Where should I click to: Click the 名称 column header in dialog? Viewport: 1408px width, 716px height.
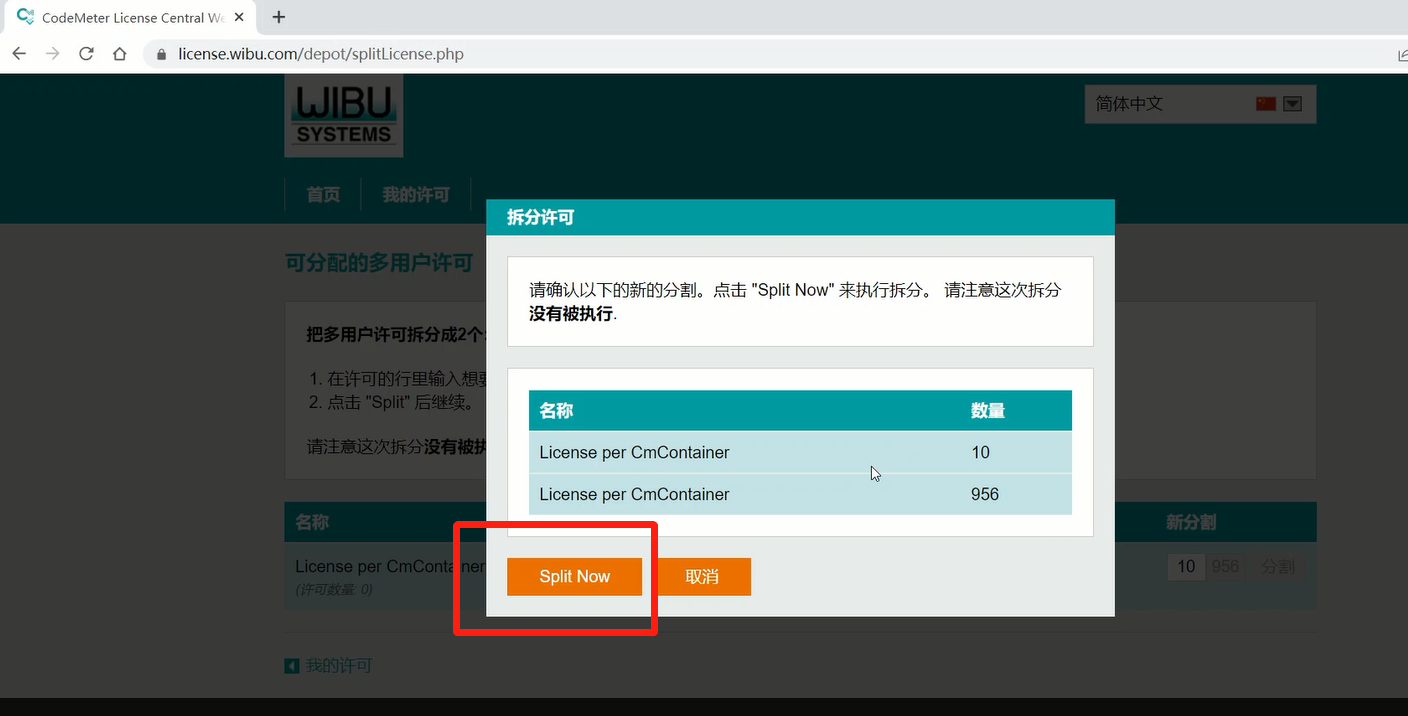tap(556, 410)
